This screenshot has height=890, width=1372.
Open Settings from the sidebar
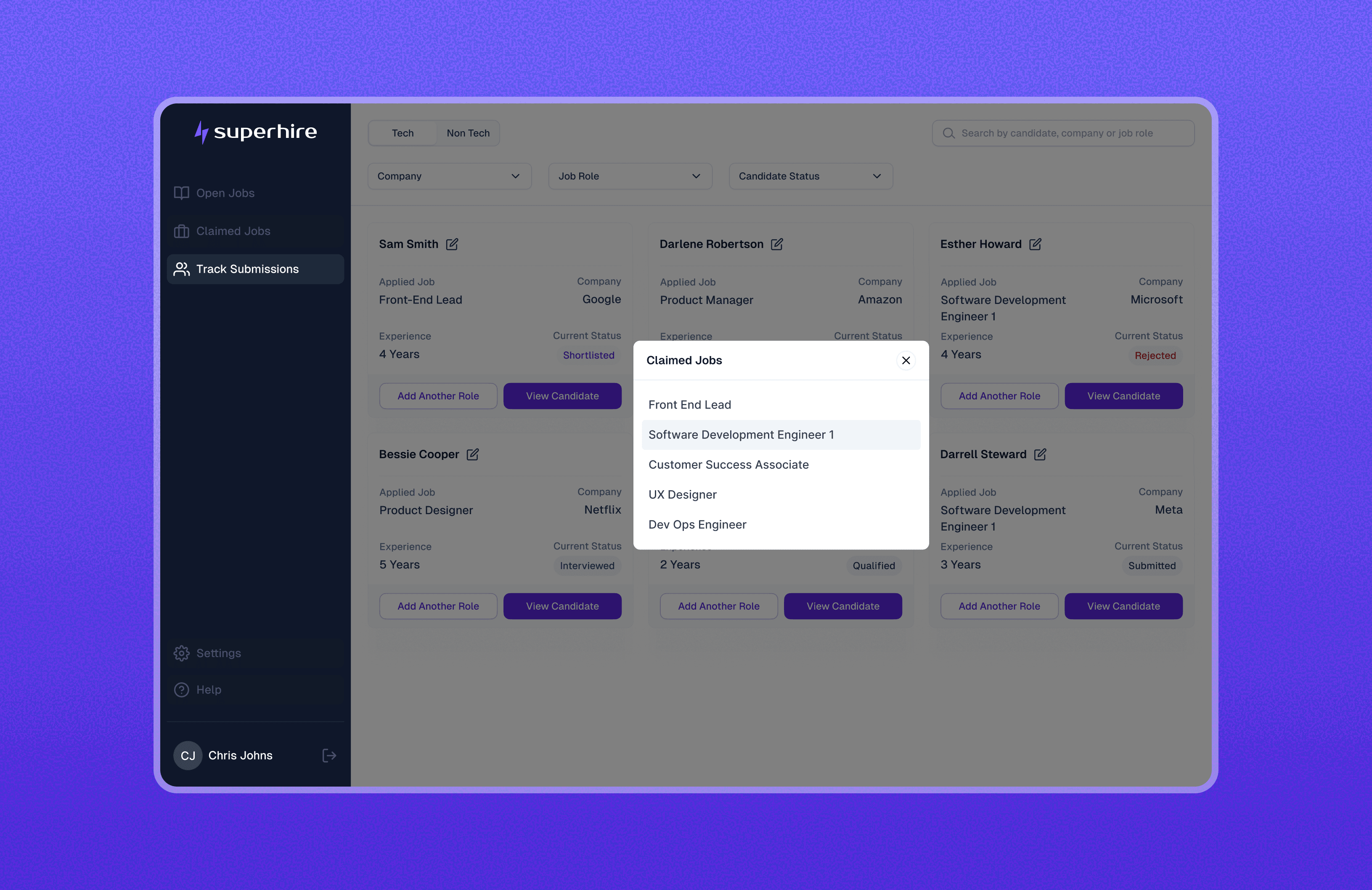tap(218, 652)
